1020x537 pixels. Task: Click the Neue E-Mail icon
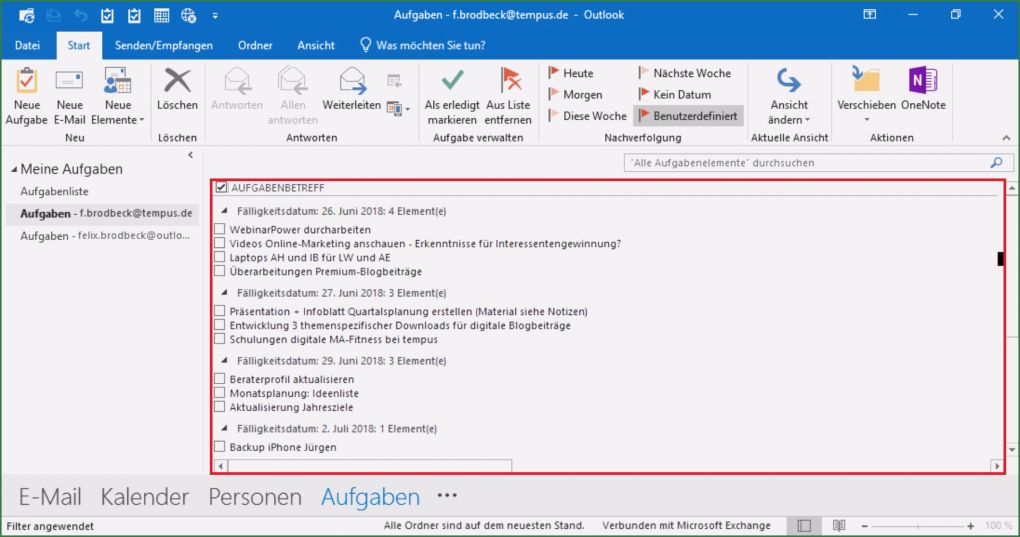coord(69,82)
